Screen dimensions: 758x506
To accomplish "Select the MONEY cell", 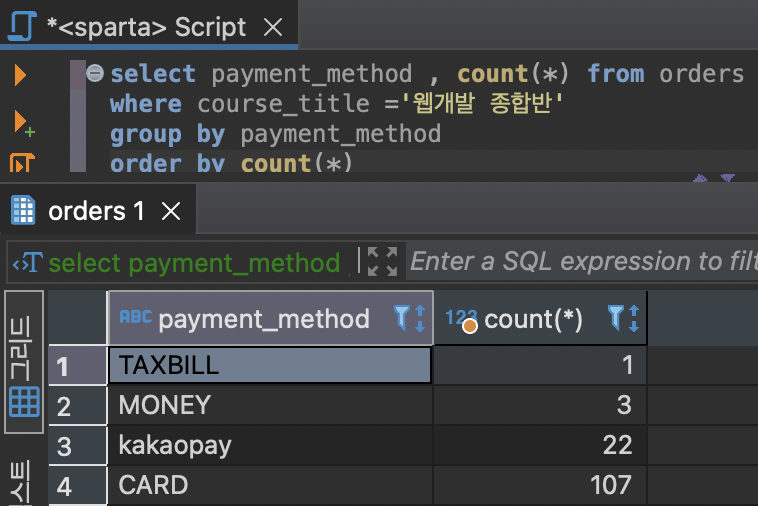I will (x=270, y=405).
